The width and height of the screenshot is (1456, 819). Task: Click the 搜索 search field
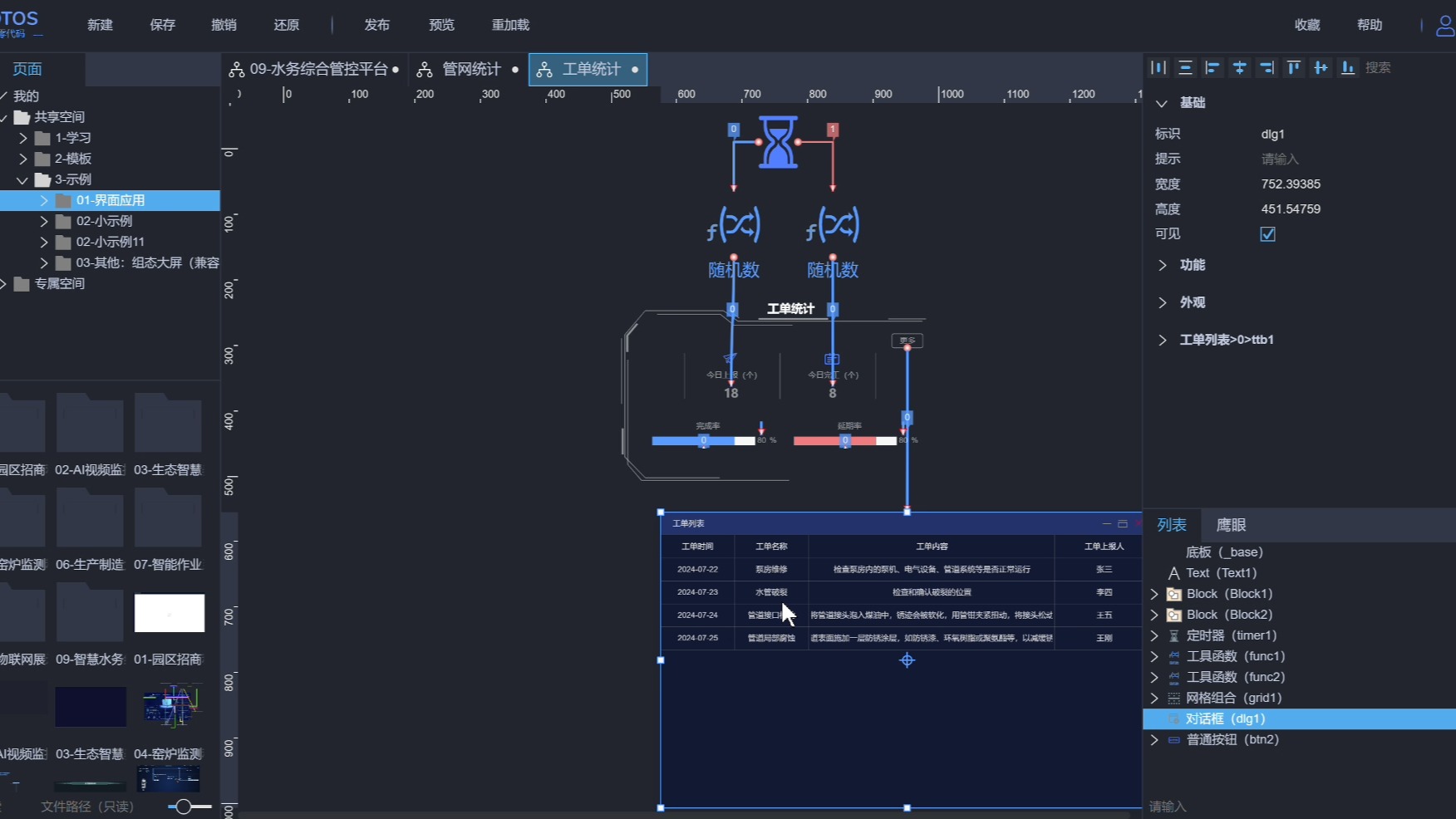[1406, 67]
